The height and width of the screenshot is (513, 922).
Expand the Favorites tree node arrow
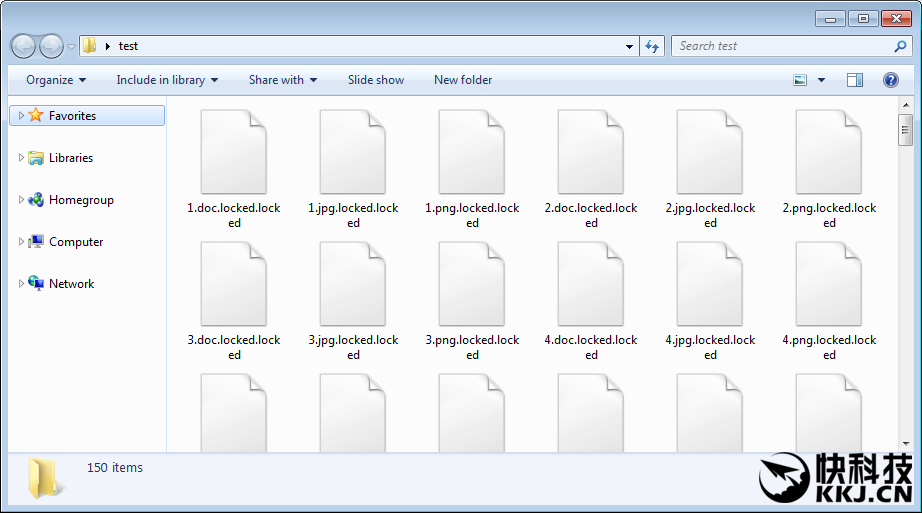[x=21, y=116]
